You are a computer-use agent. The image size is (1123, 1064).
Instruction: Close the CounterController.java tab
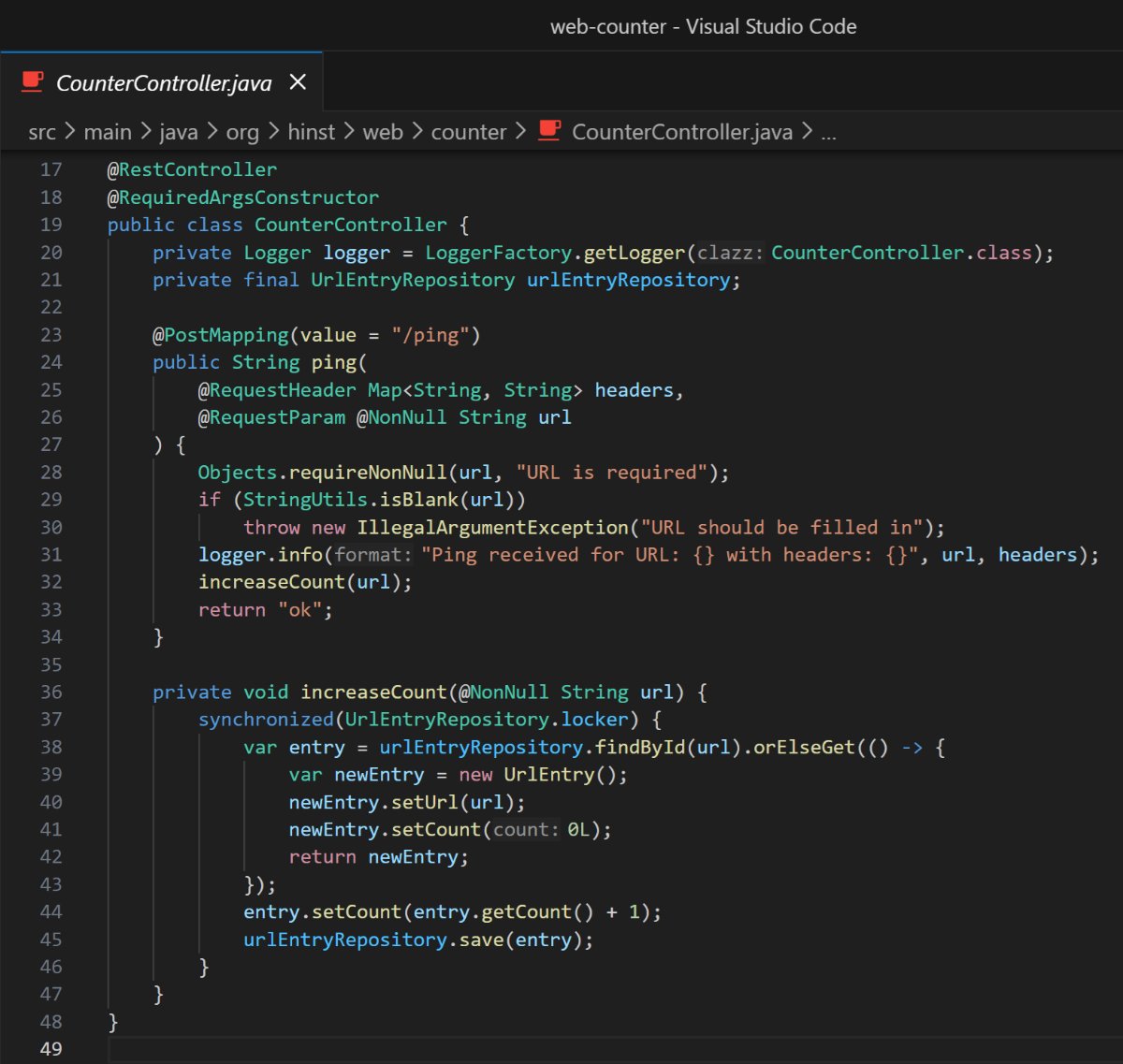(298, 82)
